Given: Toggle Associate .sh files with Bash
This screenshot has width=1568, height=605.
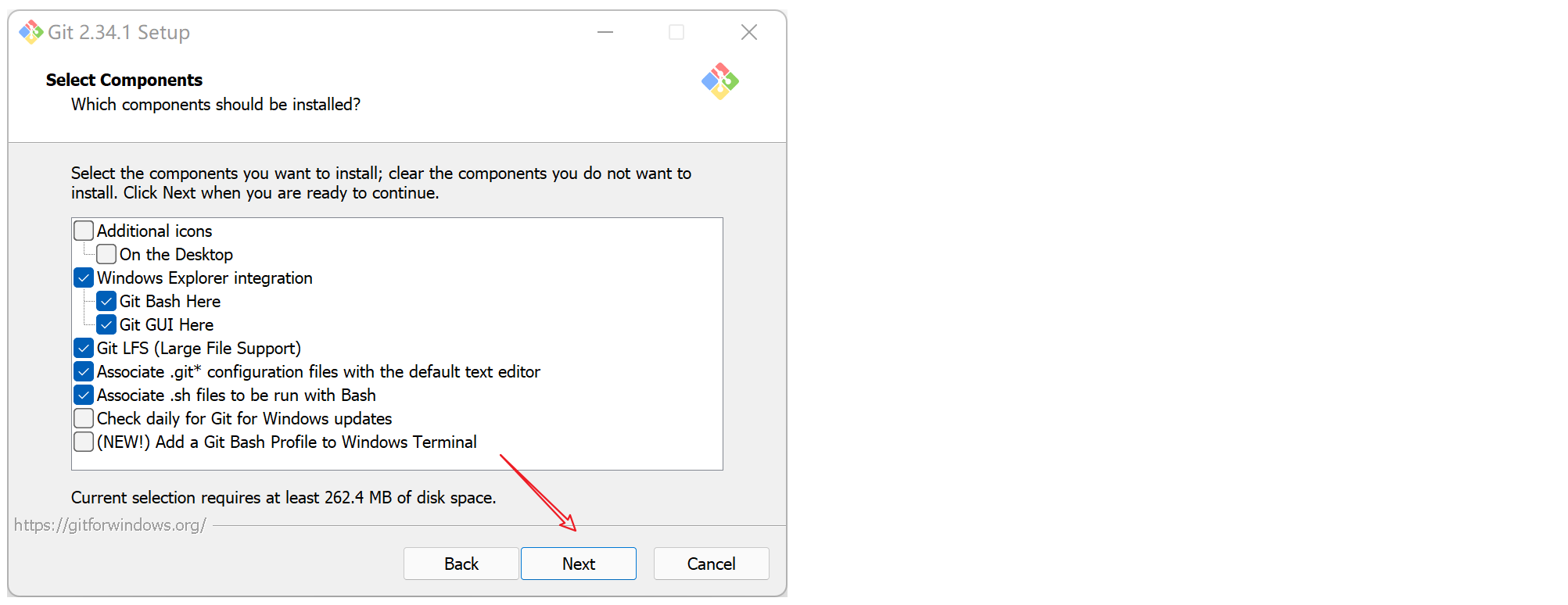Looking at the screenshot, I should [x=84, y=395].
